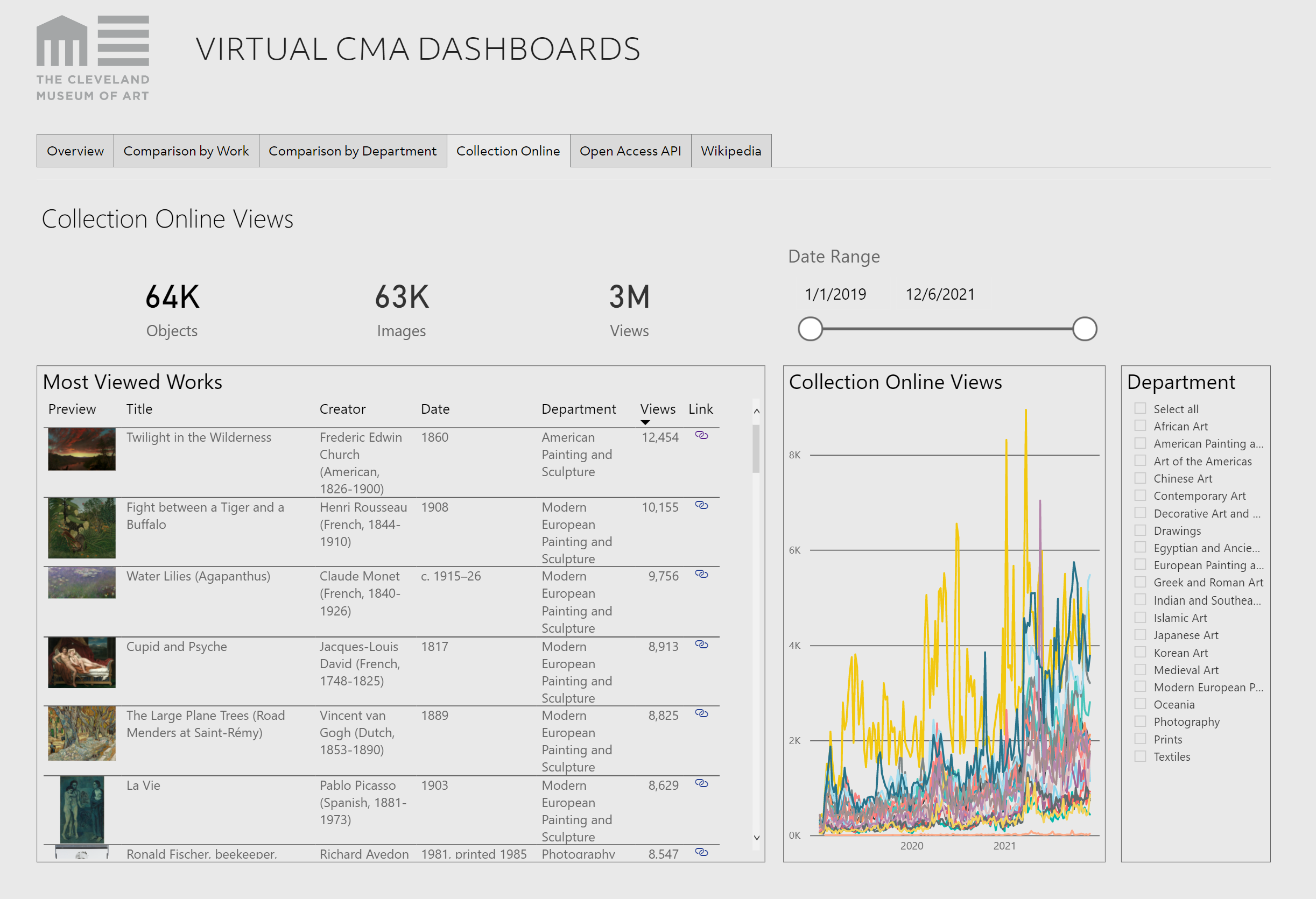Open the Comparison by Department tab
The image size is (1316, 899).
352,151
